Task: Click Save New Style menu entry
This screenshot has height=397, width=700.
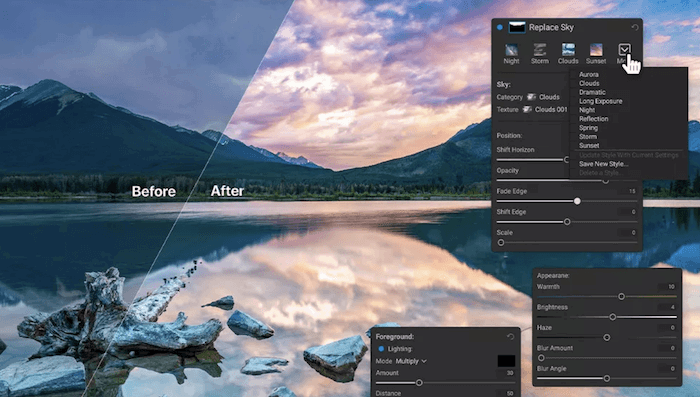Action: (x=604, y=164)
